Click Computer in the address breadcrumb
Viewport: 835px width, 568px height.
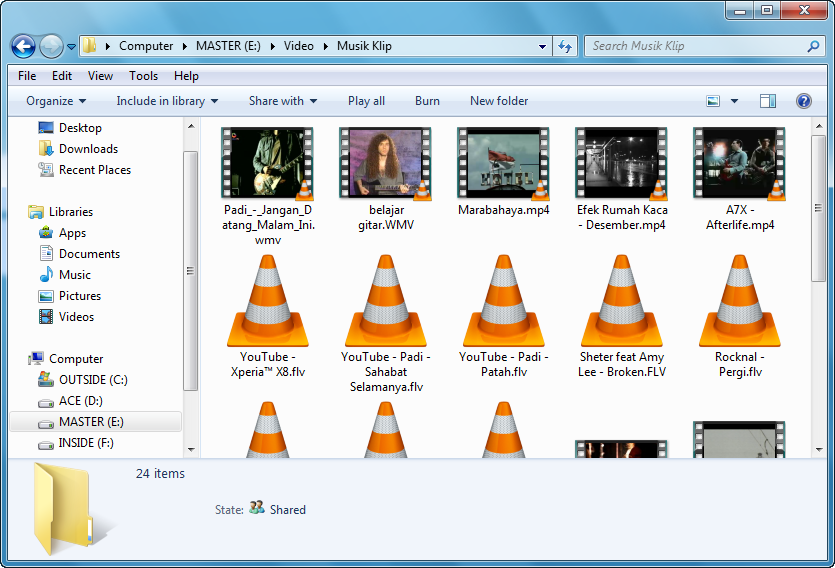(x=146, y=46)
